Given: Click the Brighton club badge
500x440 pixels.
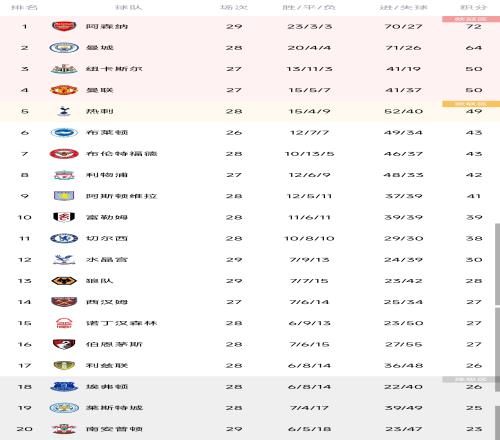Looking at the screenshot, I should pos(64,133).
